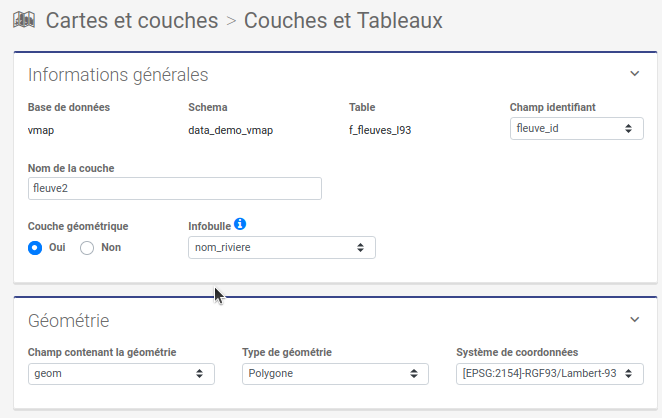Click the Infobulle info icon
662x418 pixels.
pos(240,224)
